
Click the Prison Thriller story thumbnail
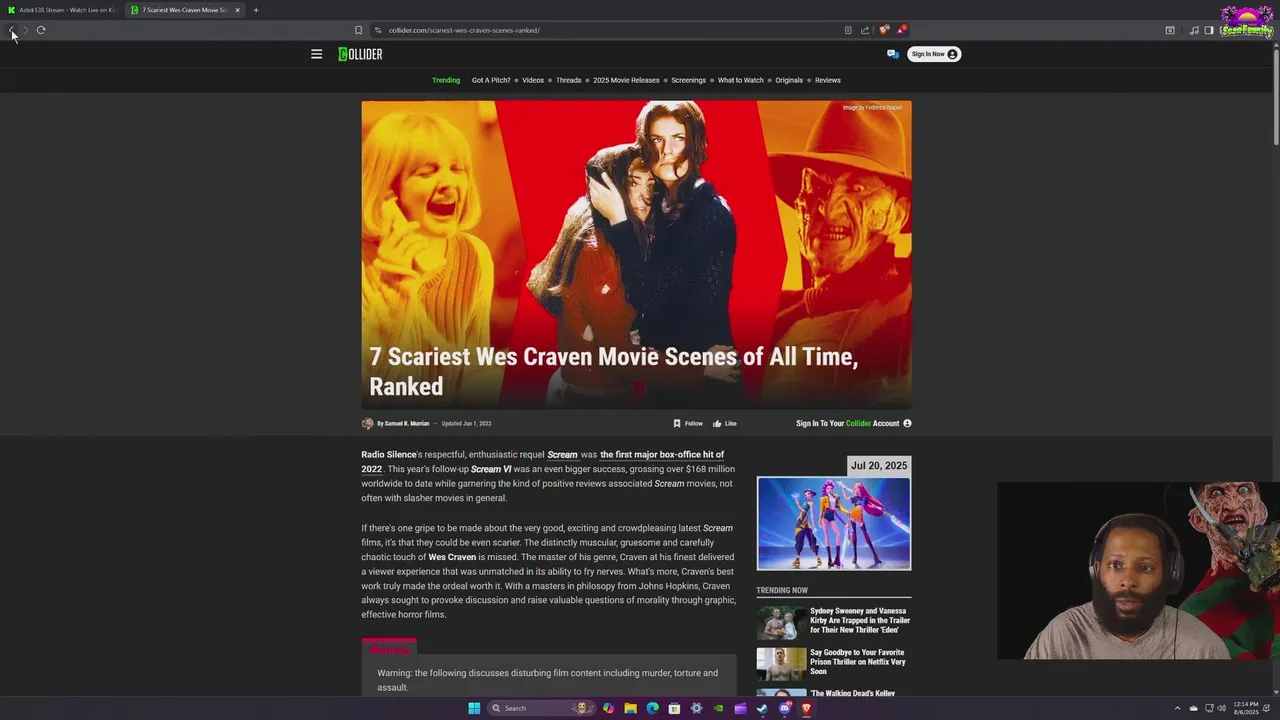(x=781, y=664)
